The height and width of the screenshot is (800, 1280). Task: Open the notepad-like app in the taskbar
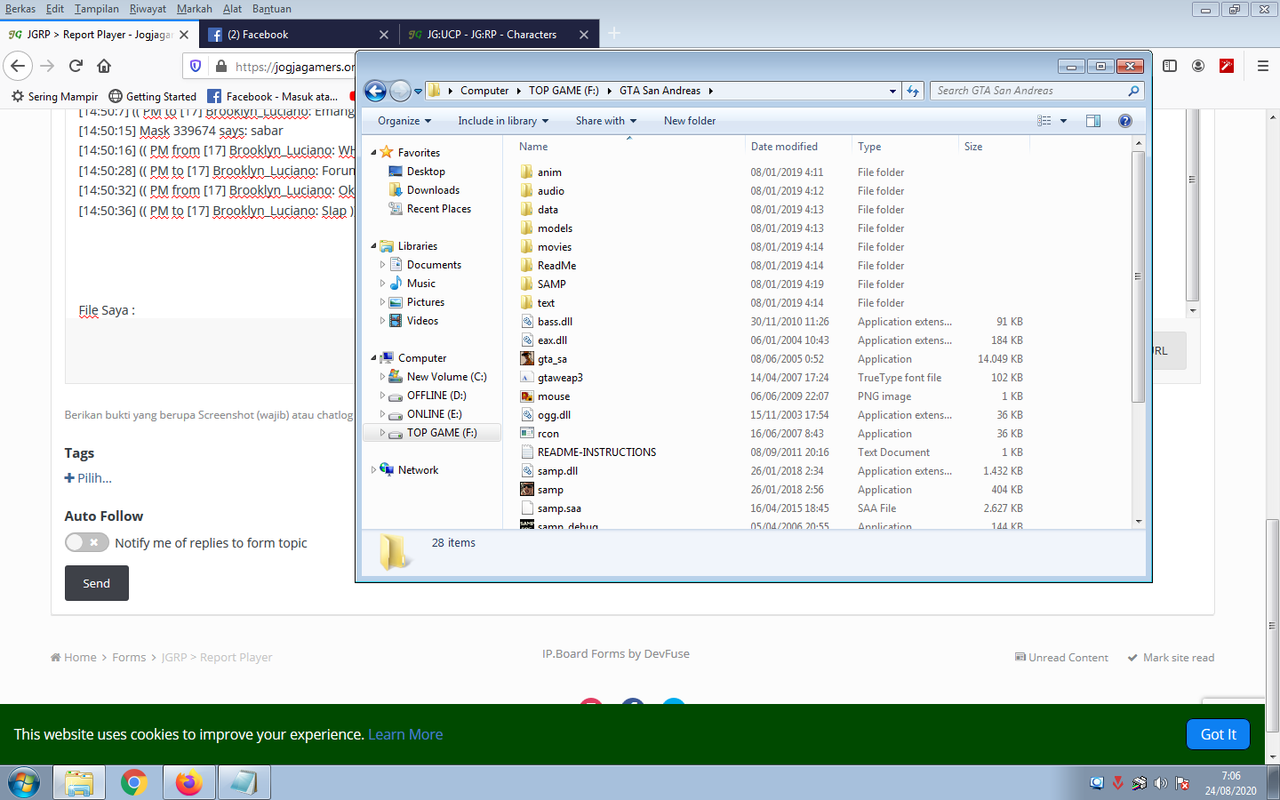[243, 782]
